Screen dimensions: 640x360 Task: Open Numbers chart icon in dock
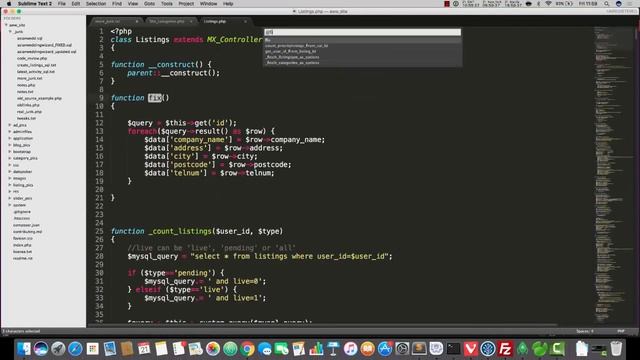(x=316, y=349)
